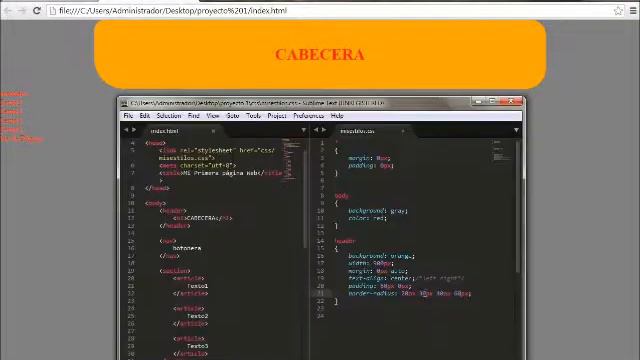Click the Sublime Text window title icon
This screenshot has height=360, width=640.
pos(124,103)
